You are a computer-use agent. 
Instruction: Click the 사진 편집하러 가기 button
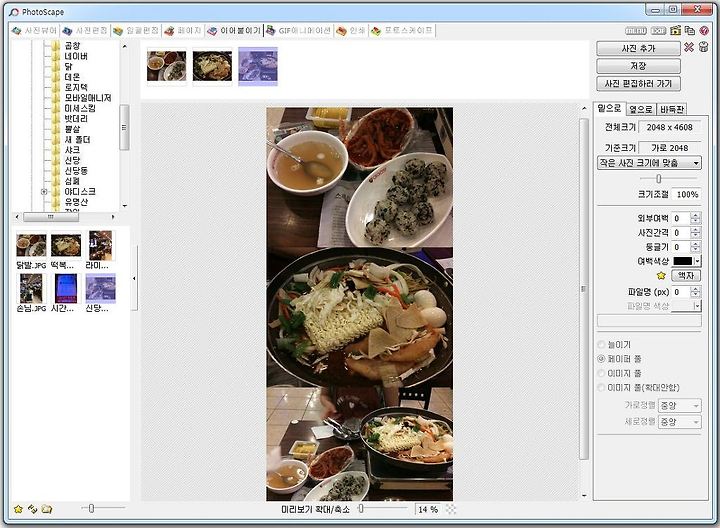tap(638, 84)
